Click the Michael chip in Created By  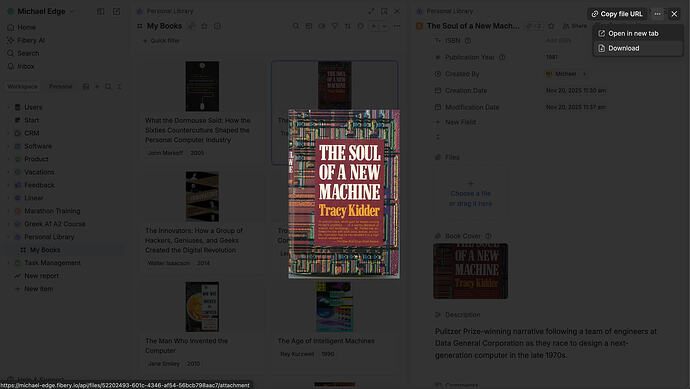pyautogui.click(x=561, y=74)
